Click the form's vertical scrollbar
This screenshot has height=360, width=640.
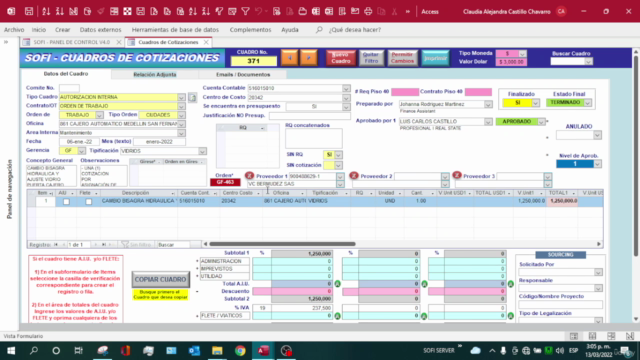[x=636, y=155]
